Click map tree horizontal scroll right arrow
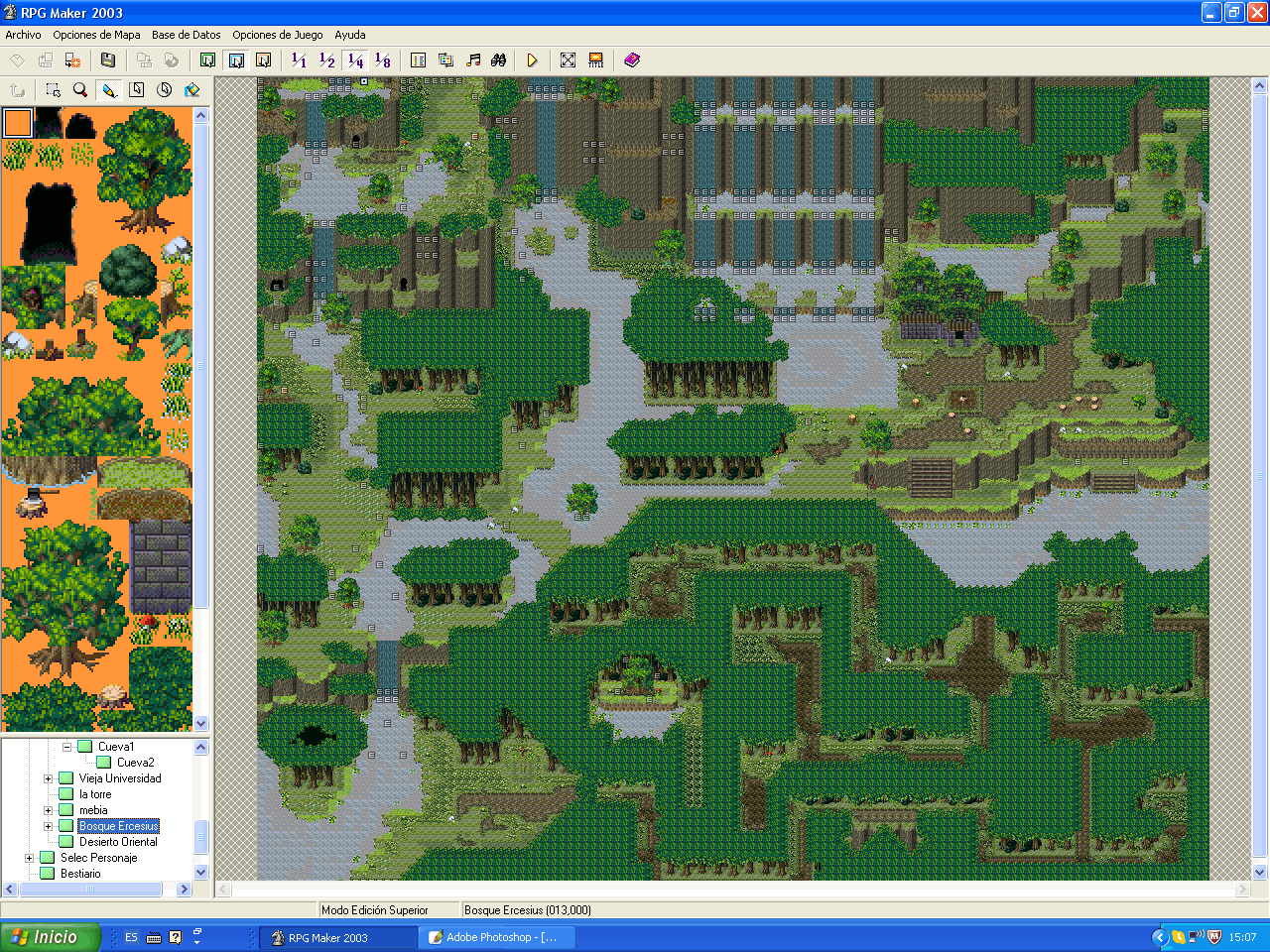Screen dimensions: 1270x952 click(x=184, y=890)
